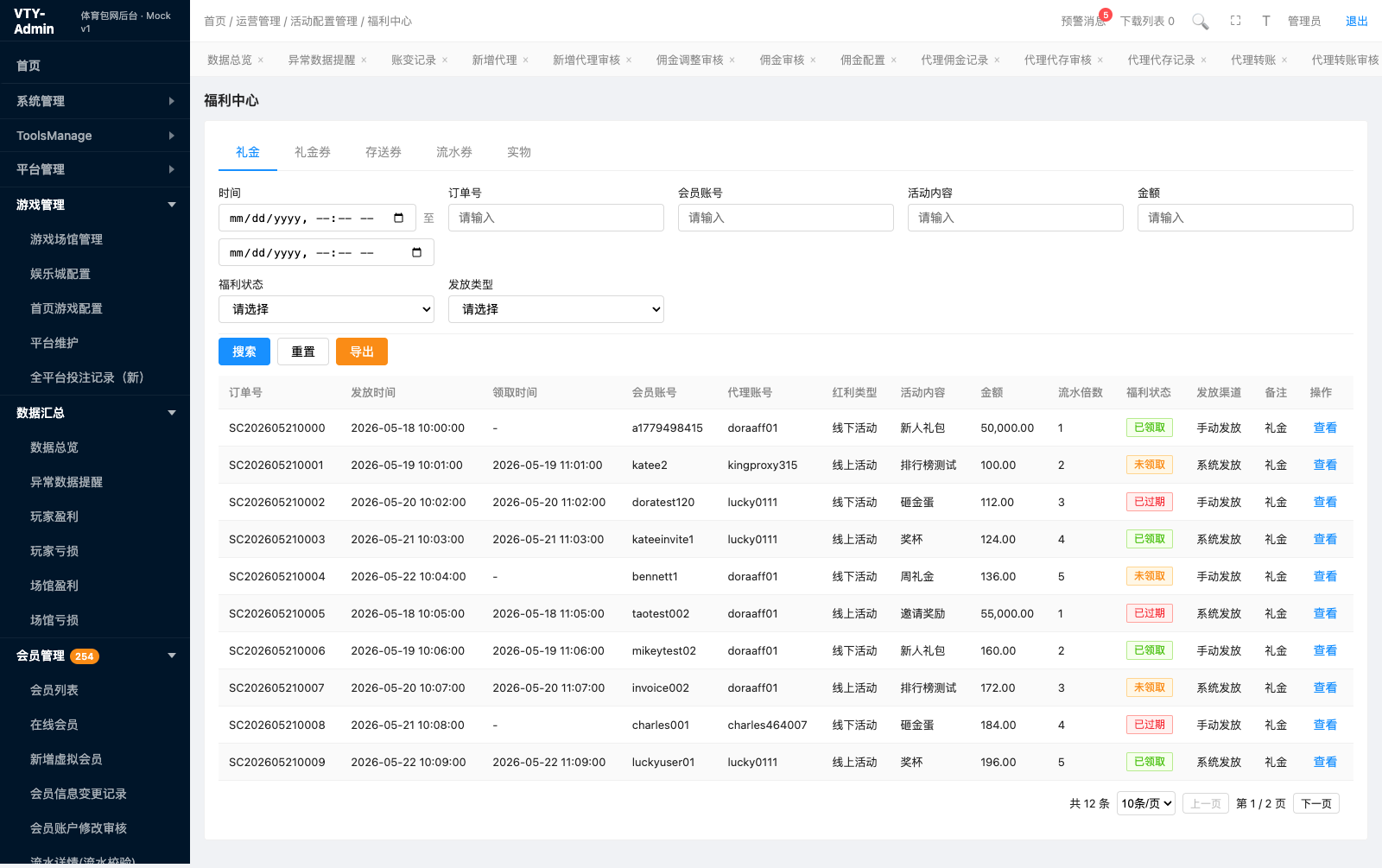The image size is (1382, 868).
Task: Click 未领取 status for order SC202605210001
Action: click(x=1150, y=465)
